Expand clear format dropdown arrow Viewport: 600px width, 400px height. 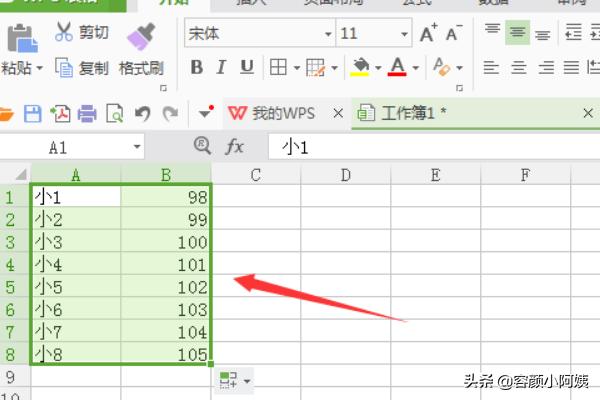pyautogui.click(x=460, y=68)
